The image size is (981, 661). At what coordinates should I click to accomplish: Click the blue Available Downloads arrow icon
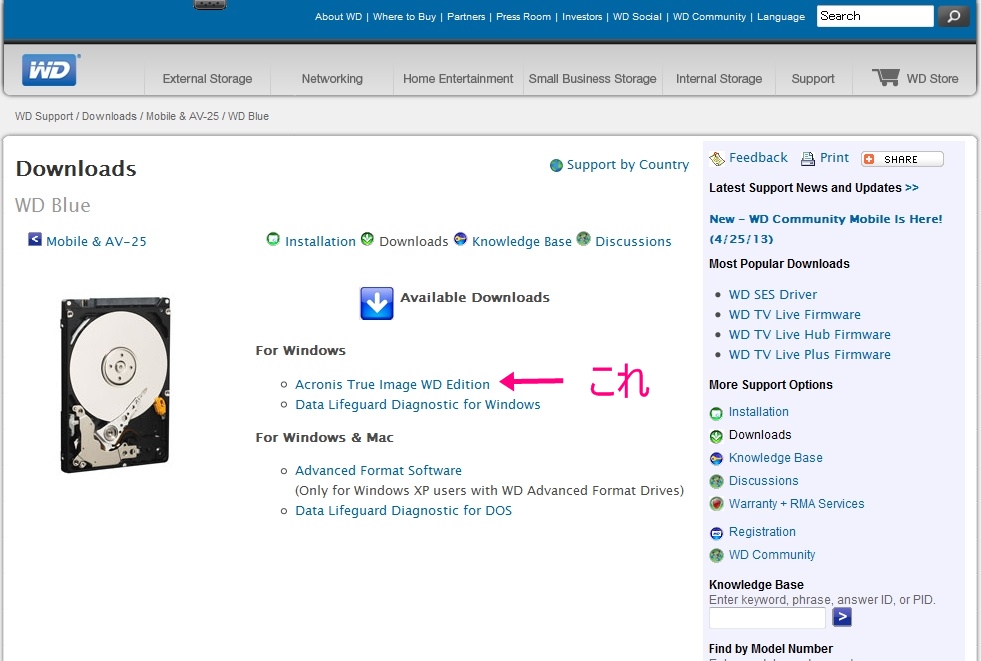377,303
